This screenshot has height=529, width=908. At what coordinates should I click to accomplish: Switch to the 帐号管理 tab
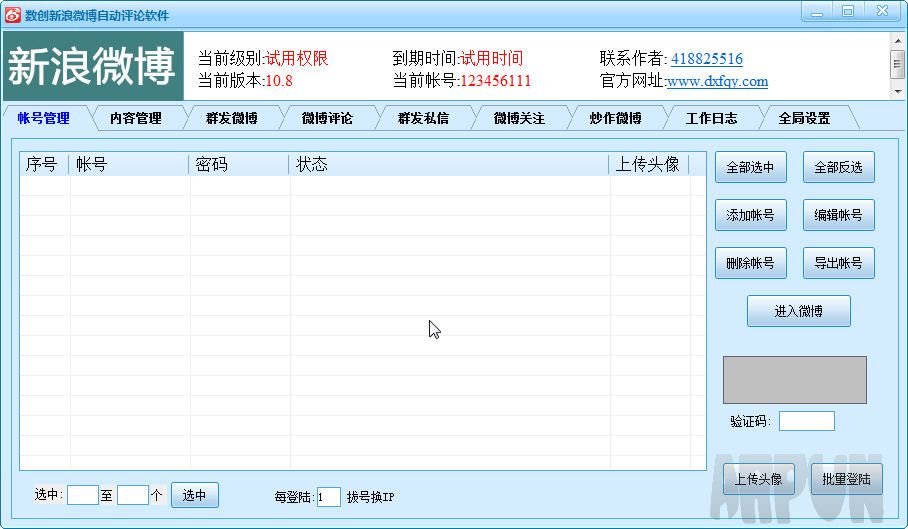45,118
